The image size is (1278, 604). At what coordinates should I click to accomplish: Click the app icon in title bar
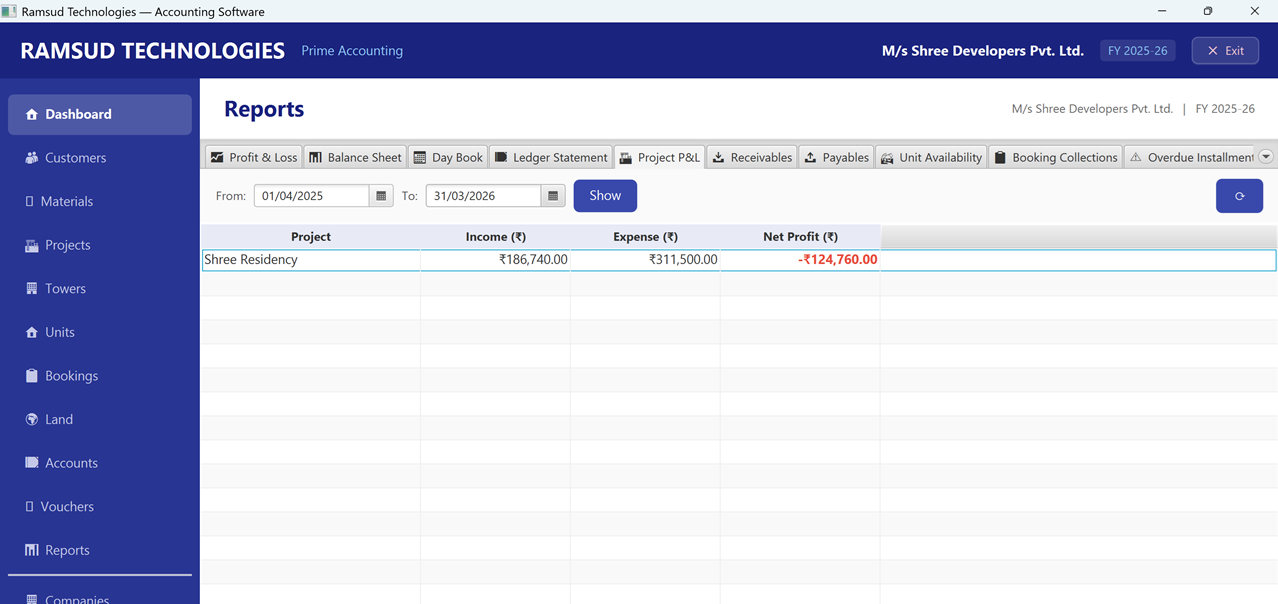[x=9, y=11]
